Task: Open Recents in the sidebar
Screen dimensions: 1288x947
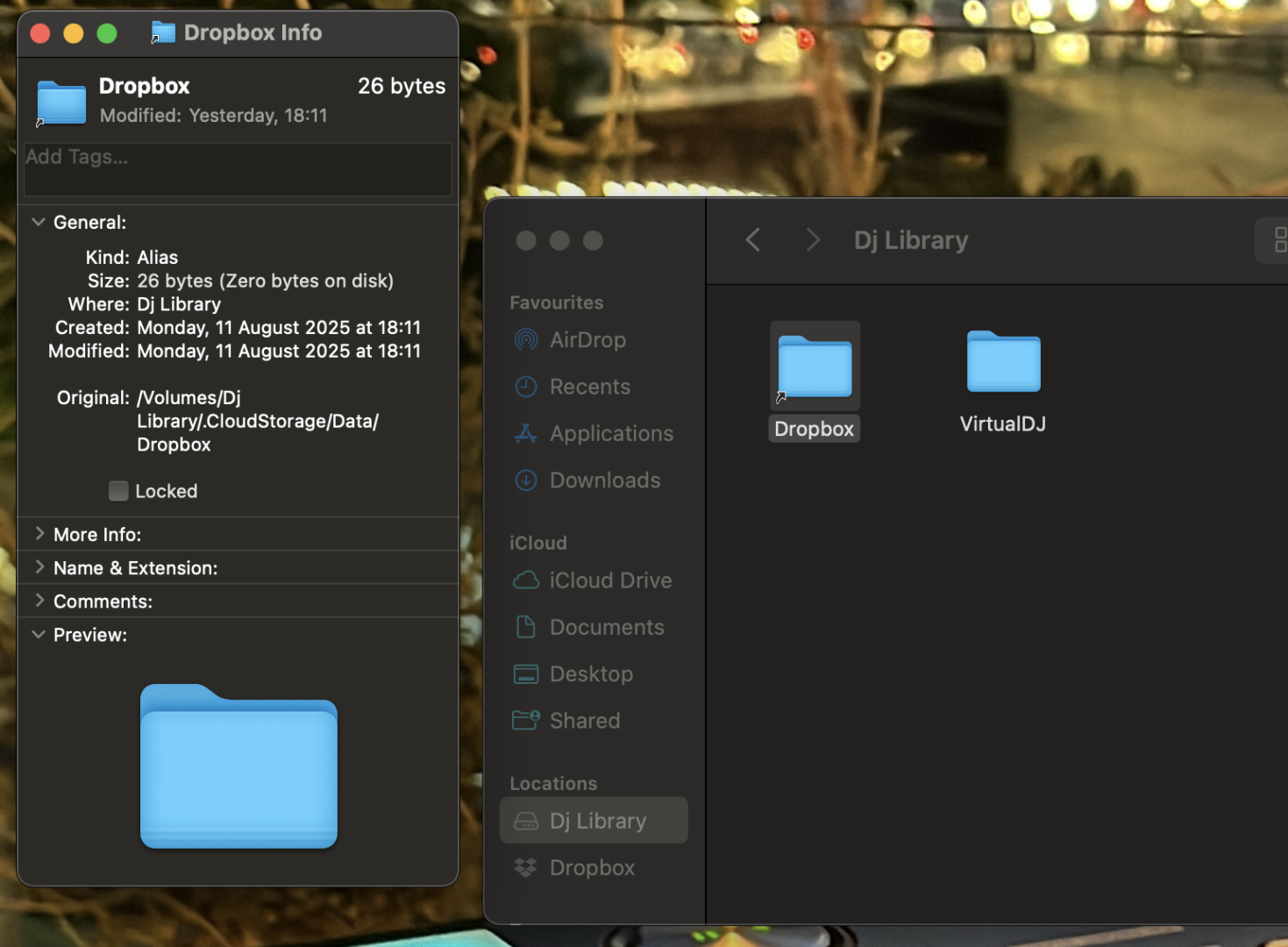Action: click(594, 387)
